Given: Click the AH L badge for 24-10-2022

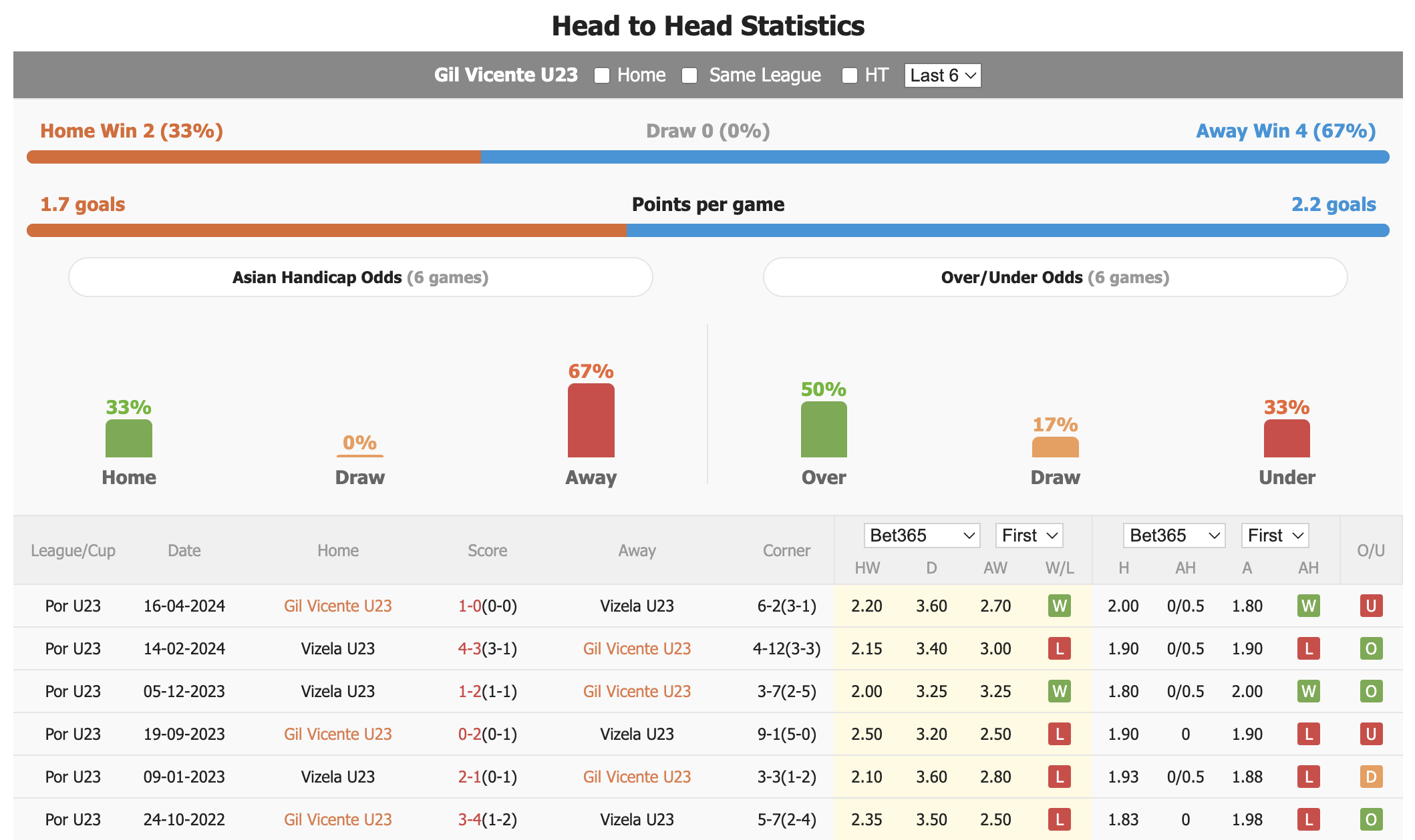Looking at the screenshot, I should 1308,819.
